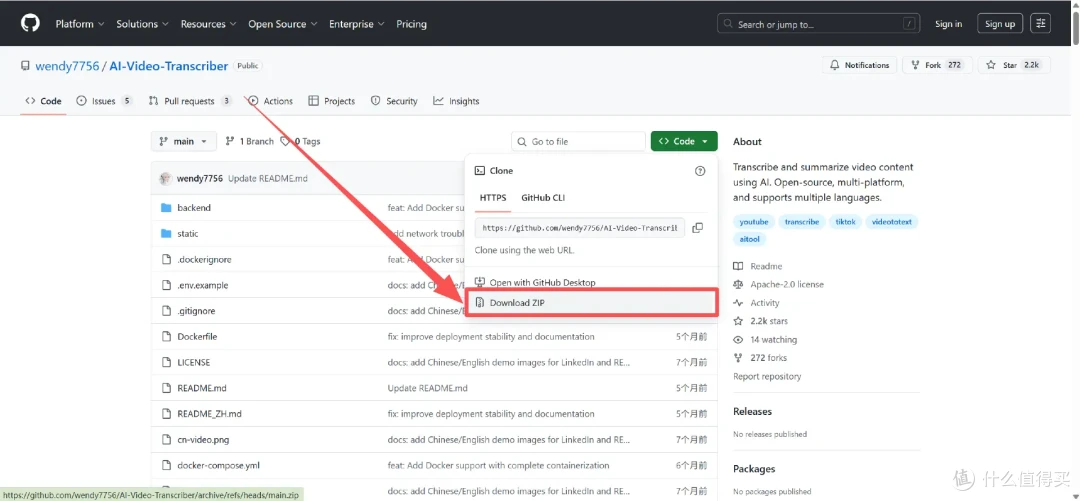Click the book icon next to Readme
1080x501 pixels.
coord(738,266)
